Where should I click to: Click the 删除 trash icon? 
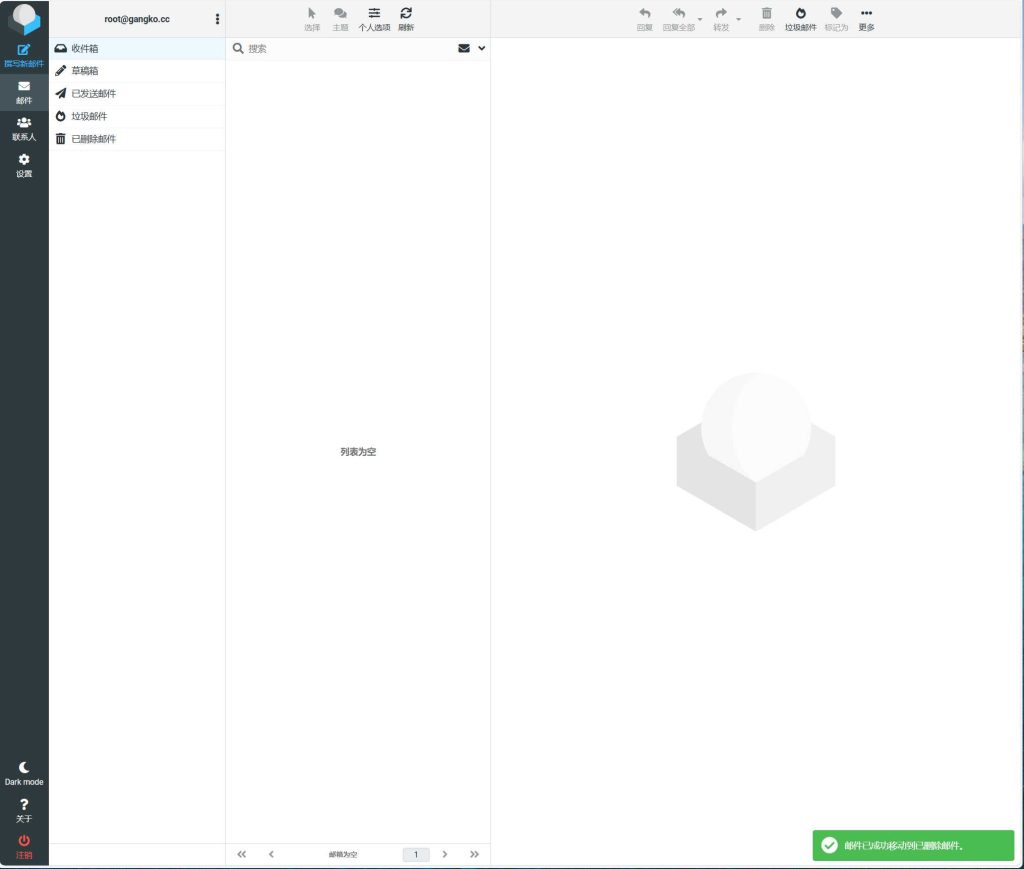click(x=766, y=18)
